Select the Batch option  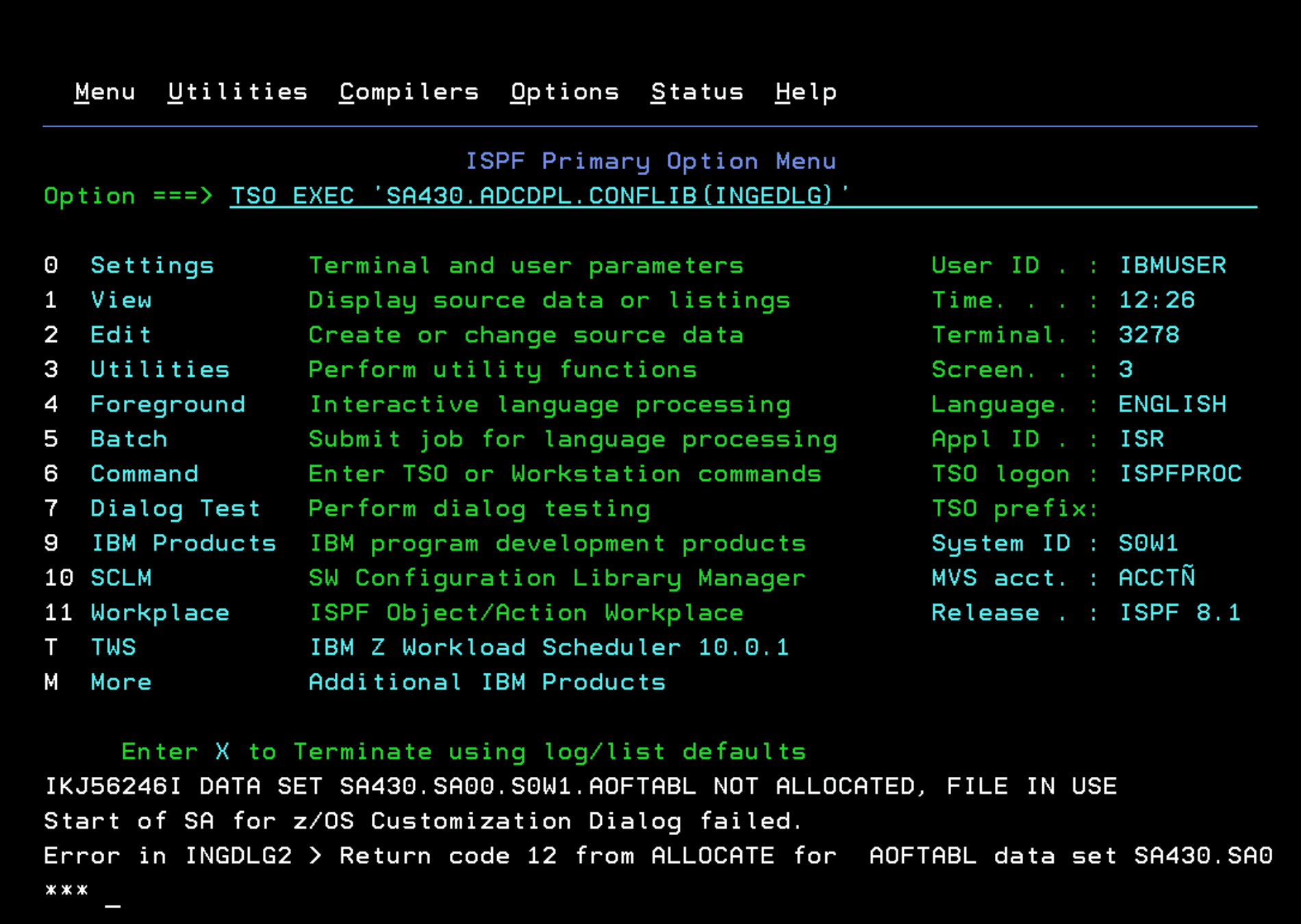point(129,439)
